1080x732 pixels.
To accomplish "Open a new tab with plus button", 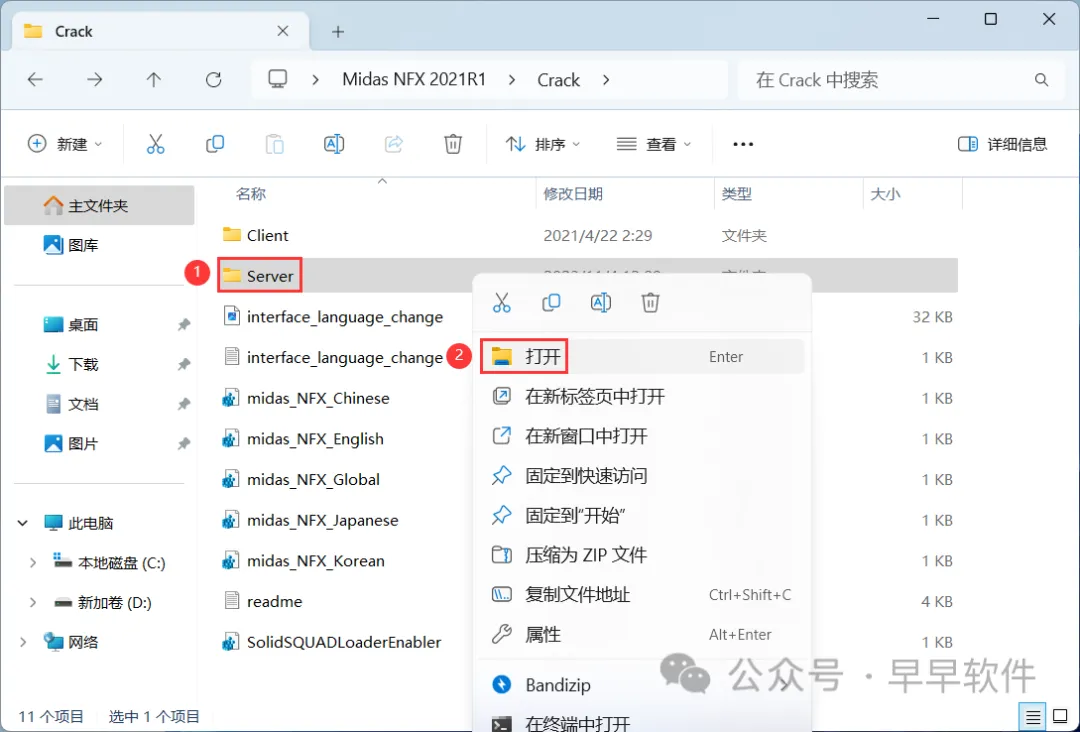I will tap(338, 32).
